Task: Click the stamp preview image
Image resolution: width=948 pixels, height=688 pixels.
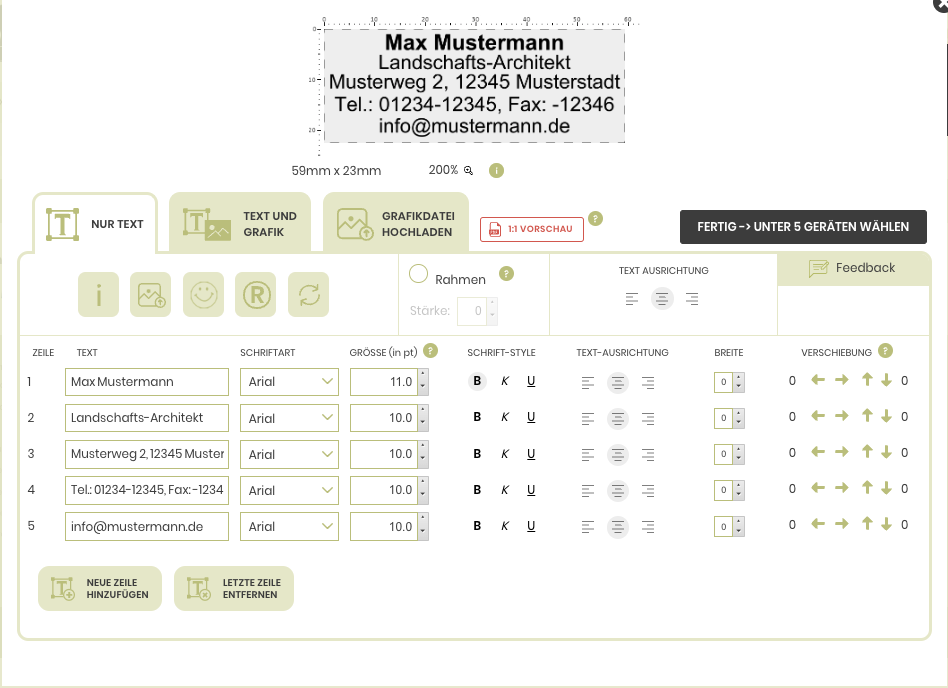Action: coord(475,85)
